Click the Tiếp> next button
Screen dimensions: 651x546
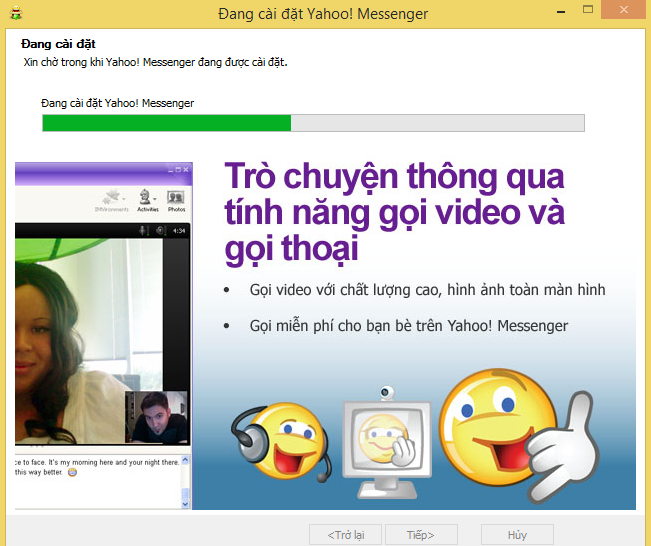tap(421, 535)
